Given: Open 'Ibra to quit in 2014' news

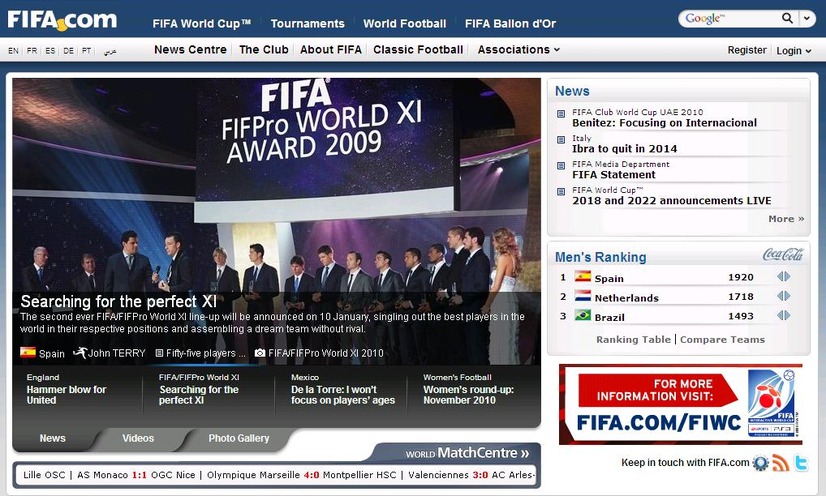Looking at the screenshot, I should (x=624, y=148).
